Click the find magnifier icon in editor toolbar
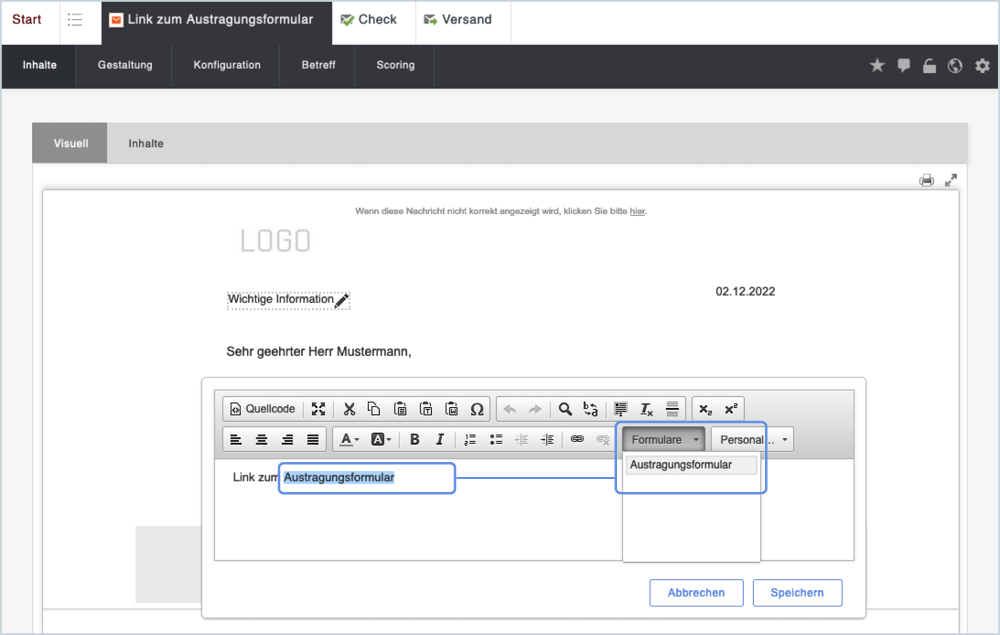The width and height of the screenshot is (1000, 635). click(x=565, y=409)
